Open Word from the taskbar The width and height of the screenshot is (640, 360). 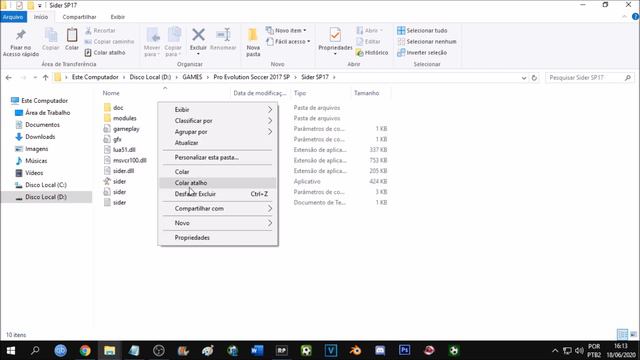point(257,351)
